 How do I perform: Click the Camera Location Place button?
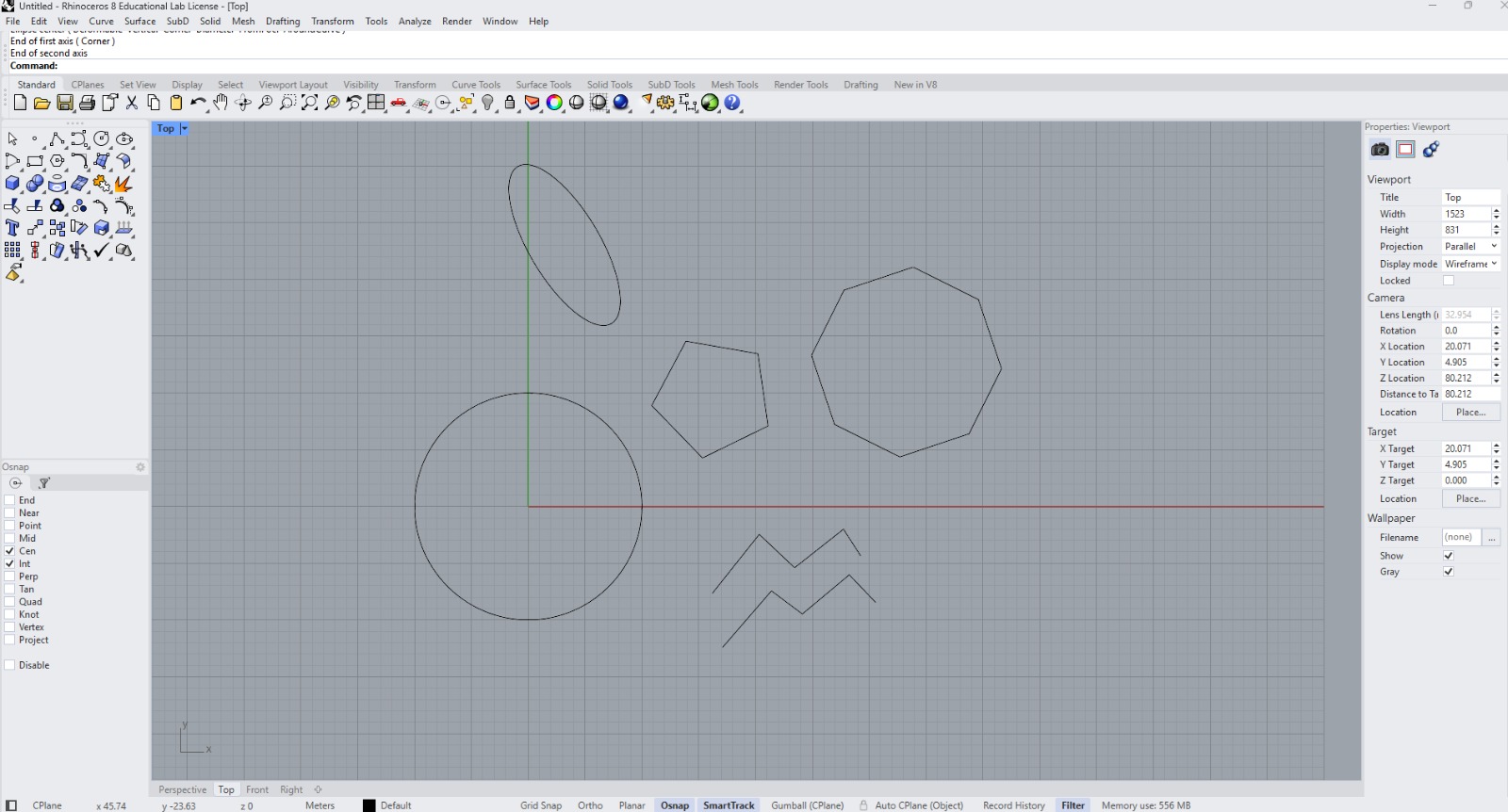[1470, 413]
